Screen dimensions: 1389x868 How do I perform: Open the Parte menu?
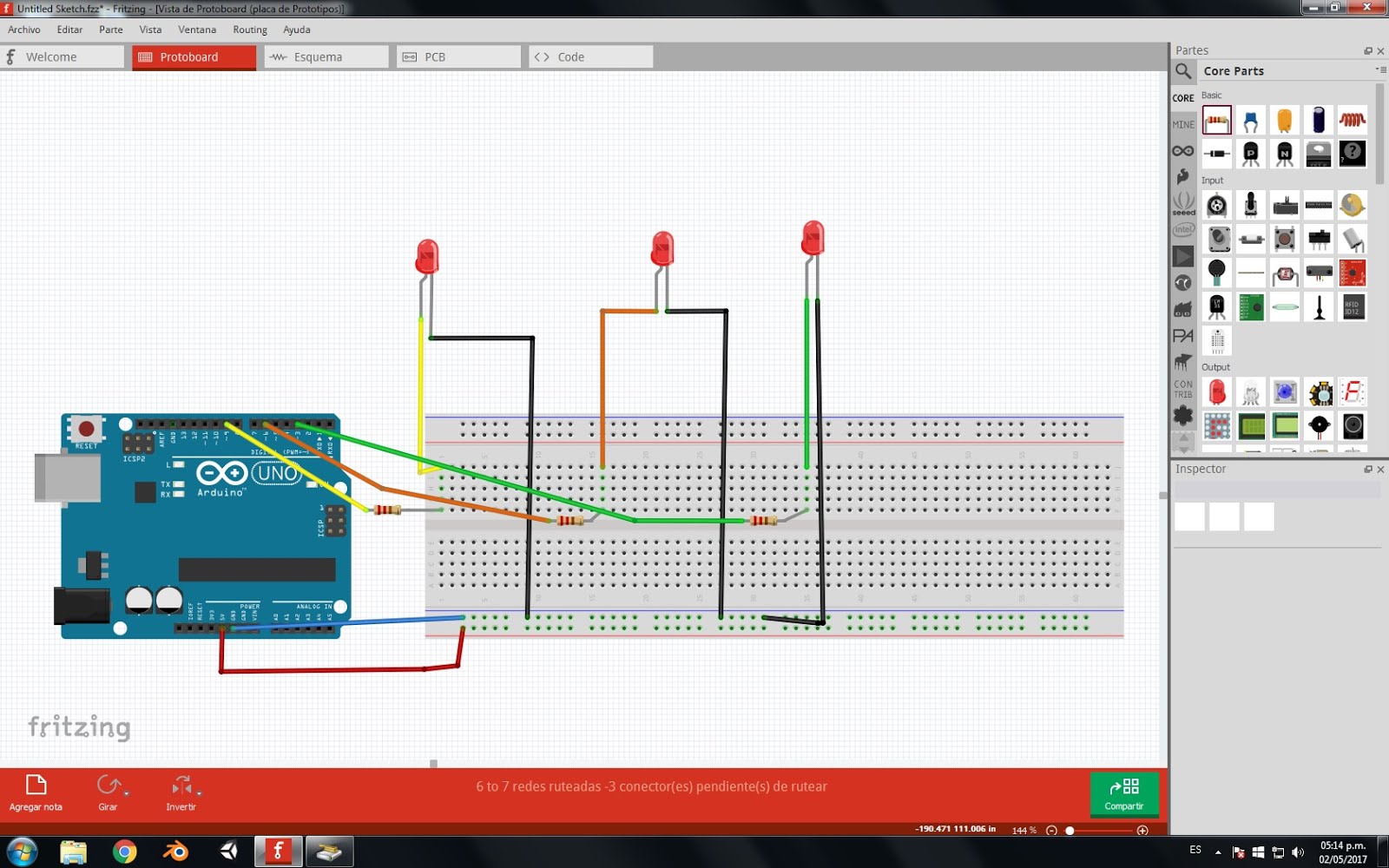pyautogui.click(x=111, y=30)
